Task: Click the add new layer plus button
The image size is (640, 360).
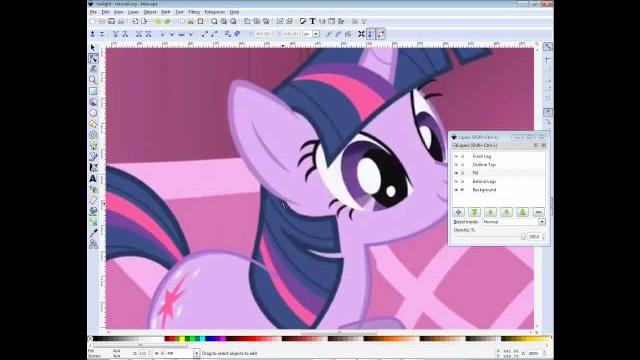Action: tap(458, 212)
